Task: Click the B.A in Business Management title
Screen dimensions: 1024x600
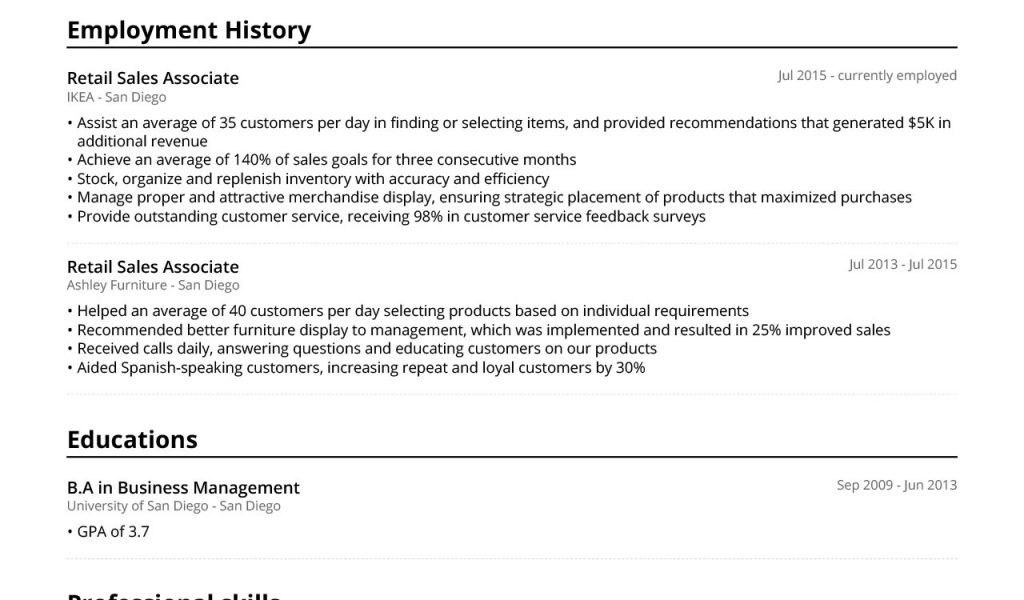Action: 183,488
